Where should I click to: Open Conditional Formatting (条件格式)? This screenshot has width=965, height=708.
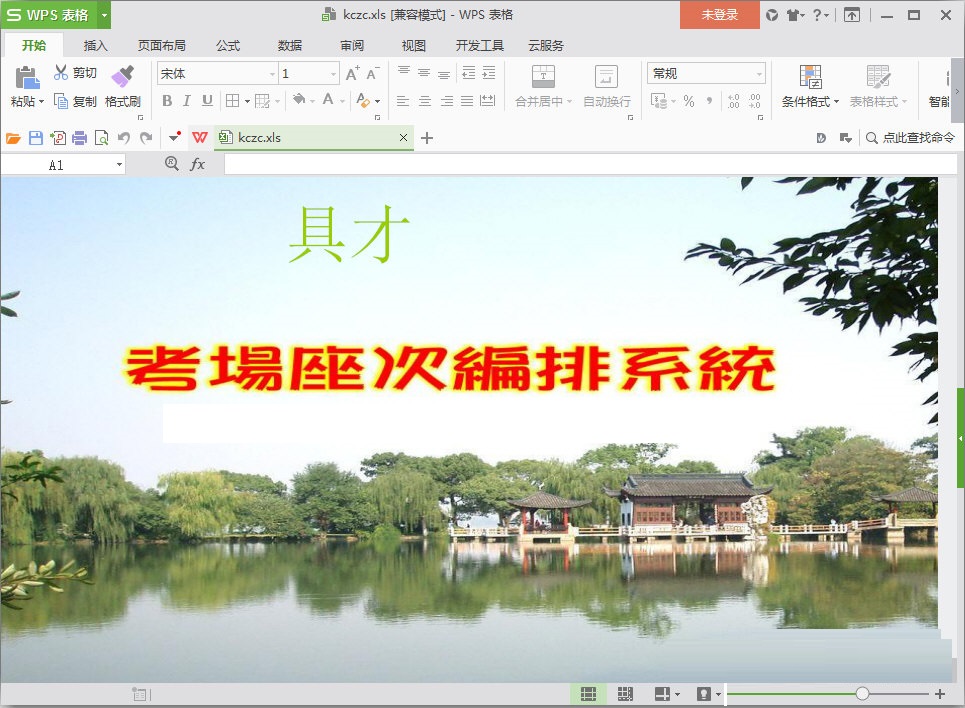810,87
